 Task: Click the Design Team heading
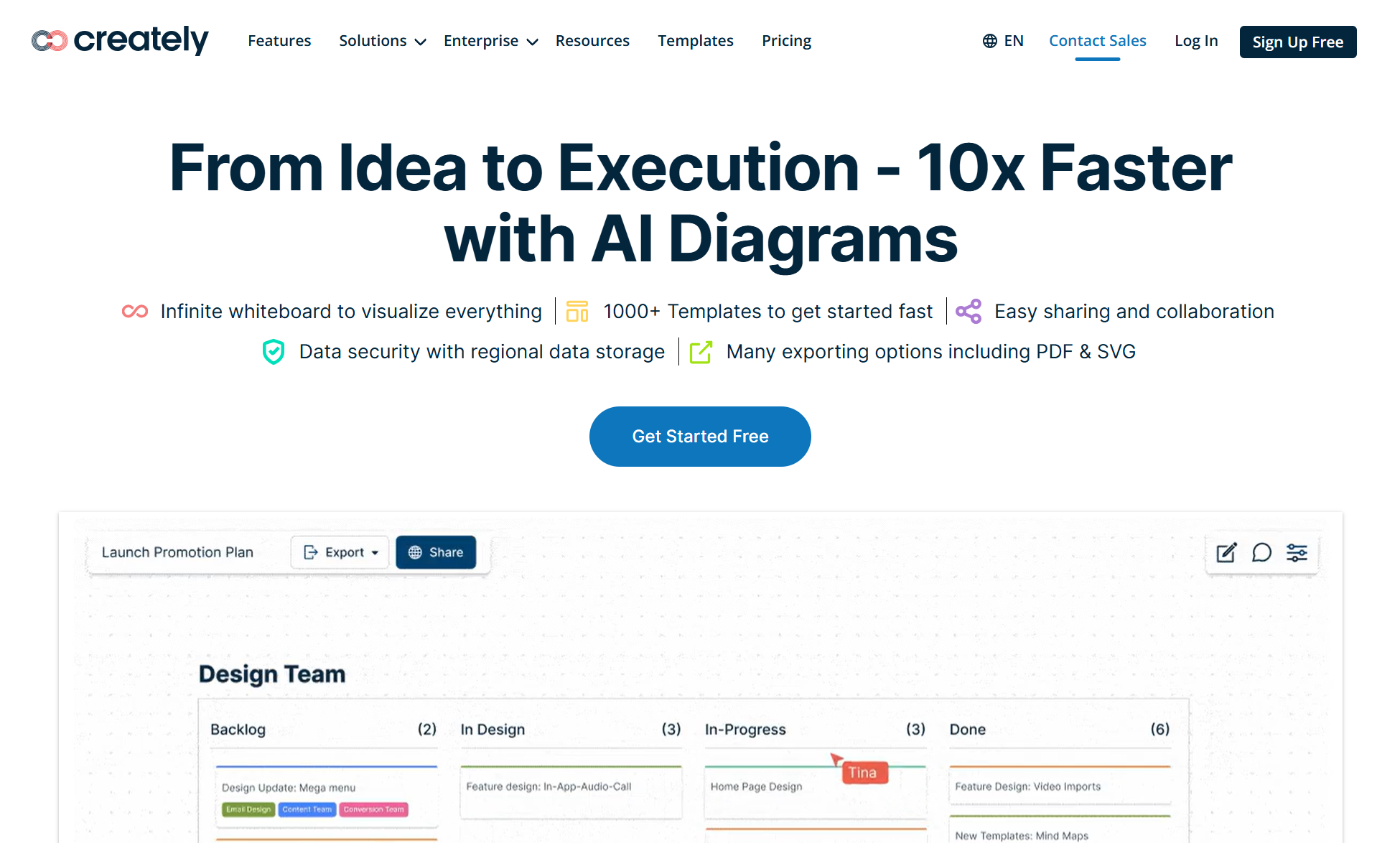(272, 674)
